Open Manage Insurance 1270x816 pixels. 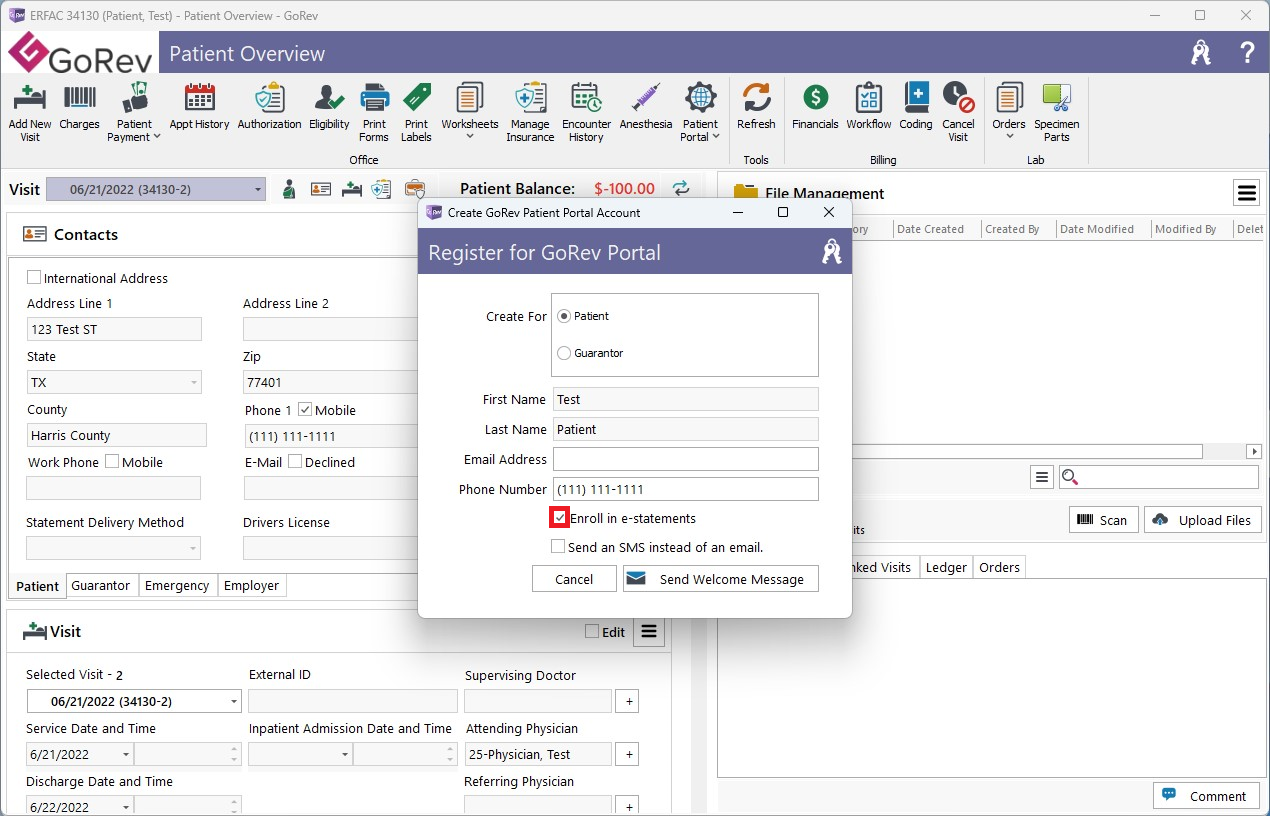[530, 112]
